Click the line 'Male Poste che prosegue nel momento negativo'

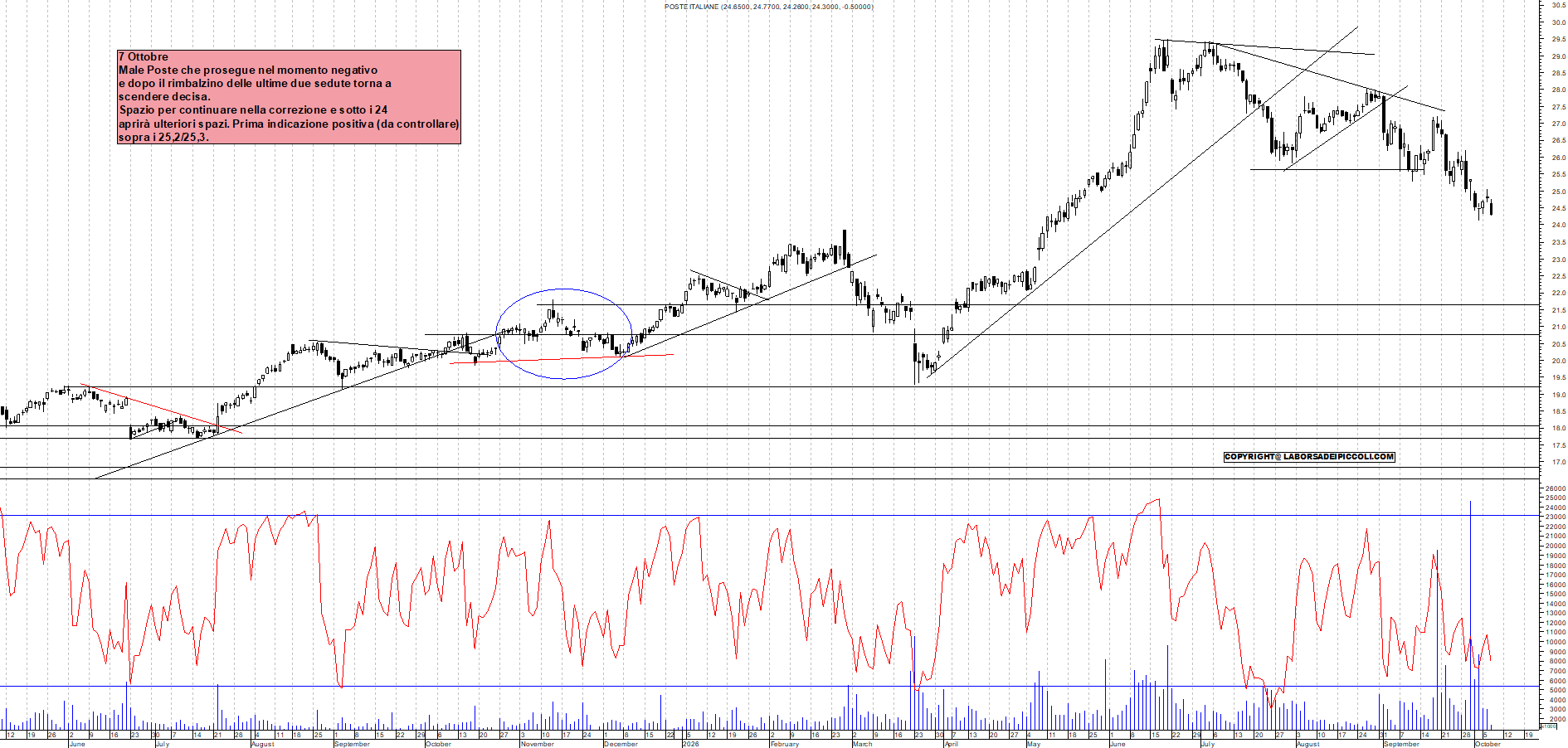click(248, 70)
